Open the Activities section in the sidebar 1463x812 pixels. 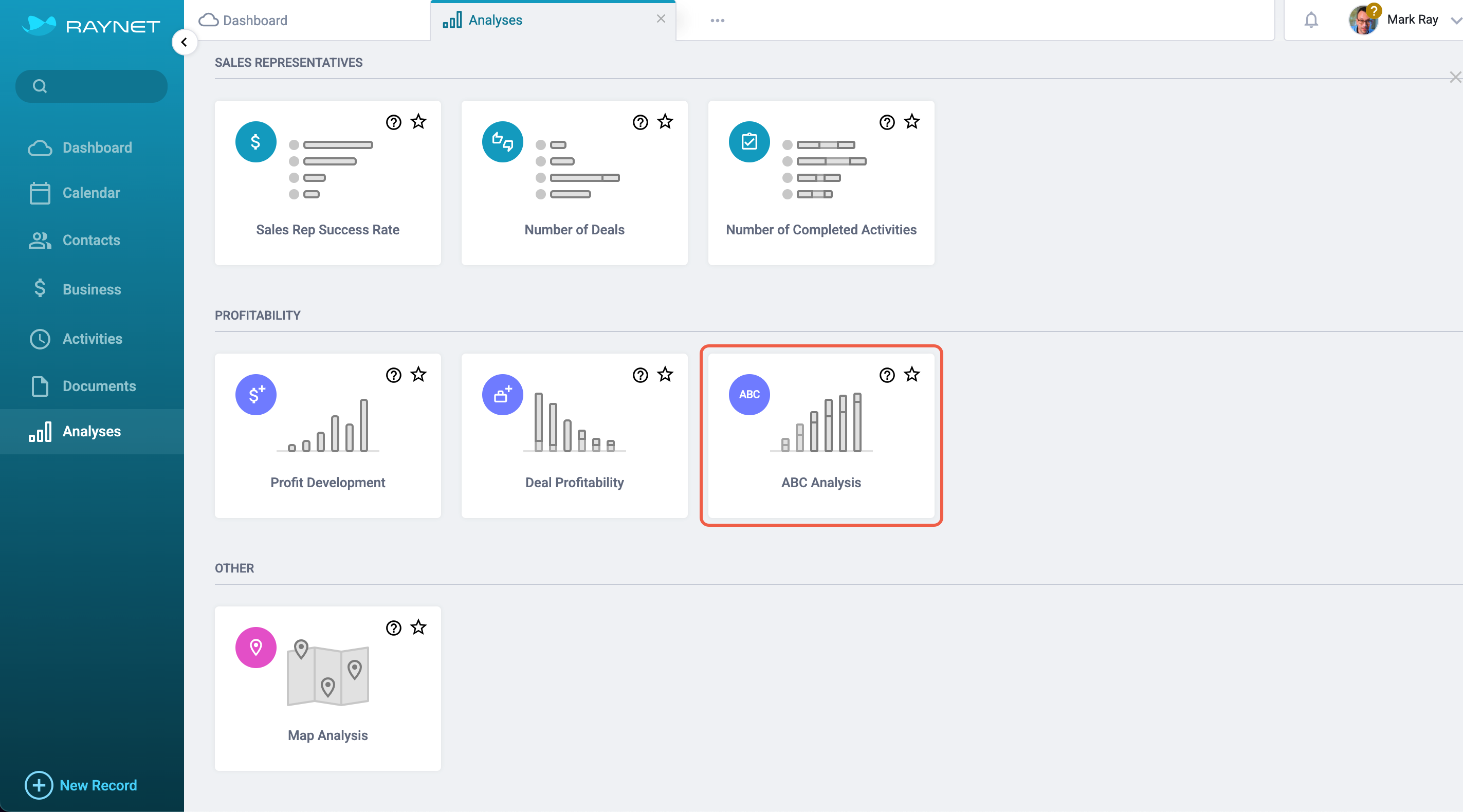coord(92,339)
